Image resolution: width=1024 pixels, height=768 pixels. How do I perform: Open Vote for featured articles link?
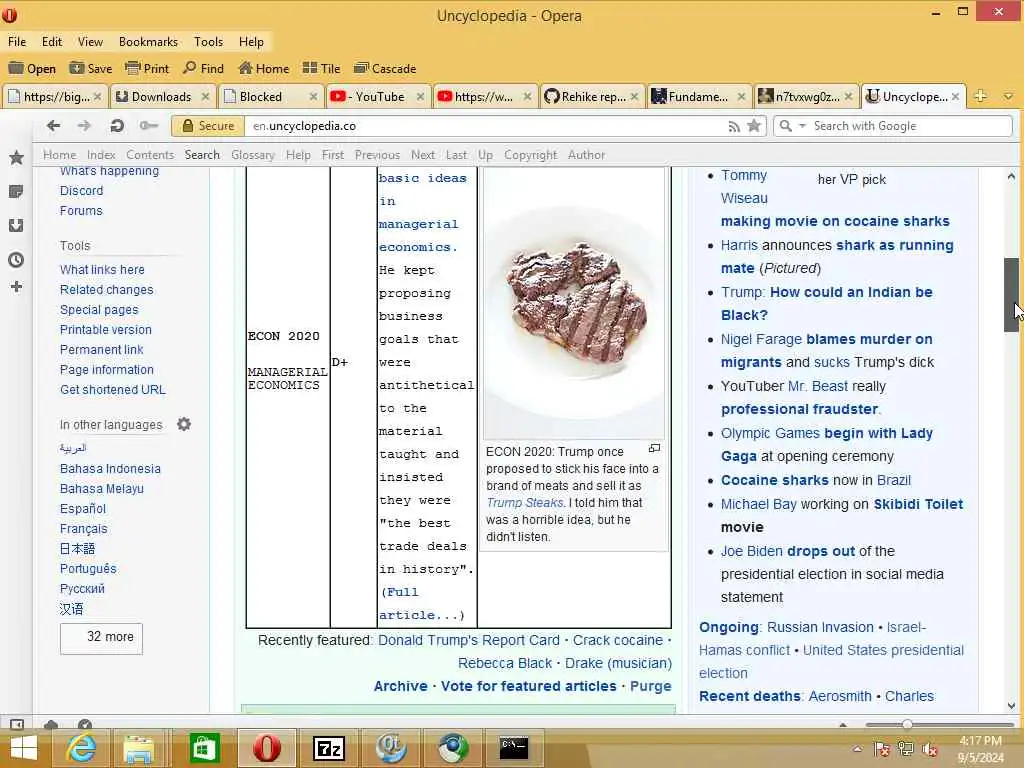pyautogui.click(x=528, y=686)
